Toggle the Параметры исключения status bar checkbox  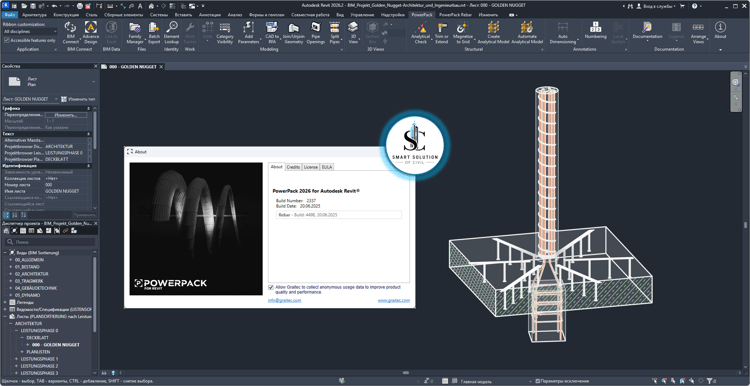click(x=538, y=381)
